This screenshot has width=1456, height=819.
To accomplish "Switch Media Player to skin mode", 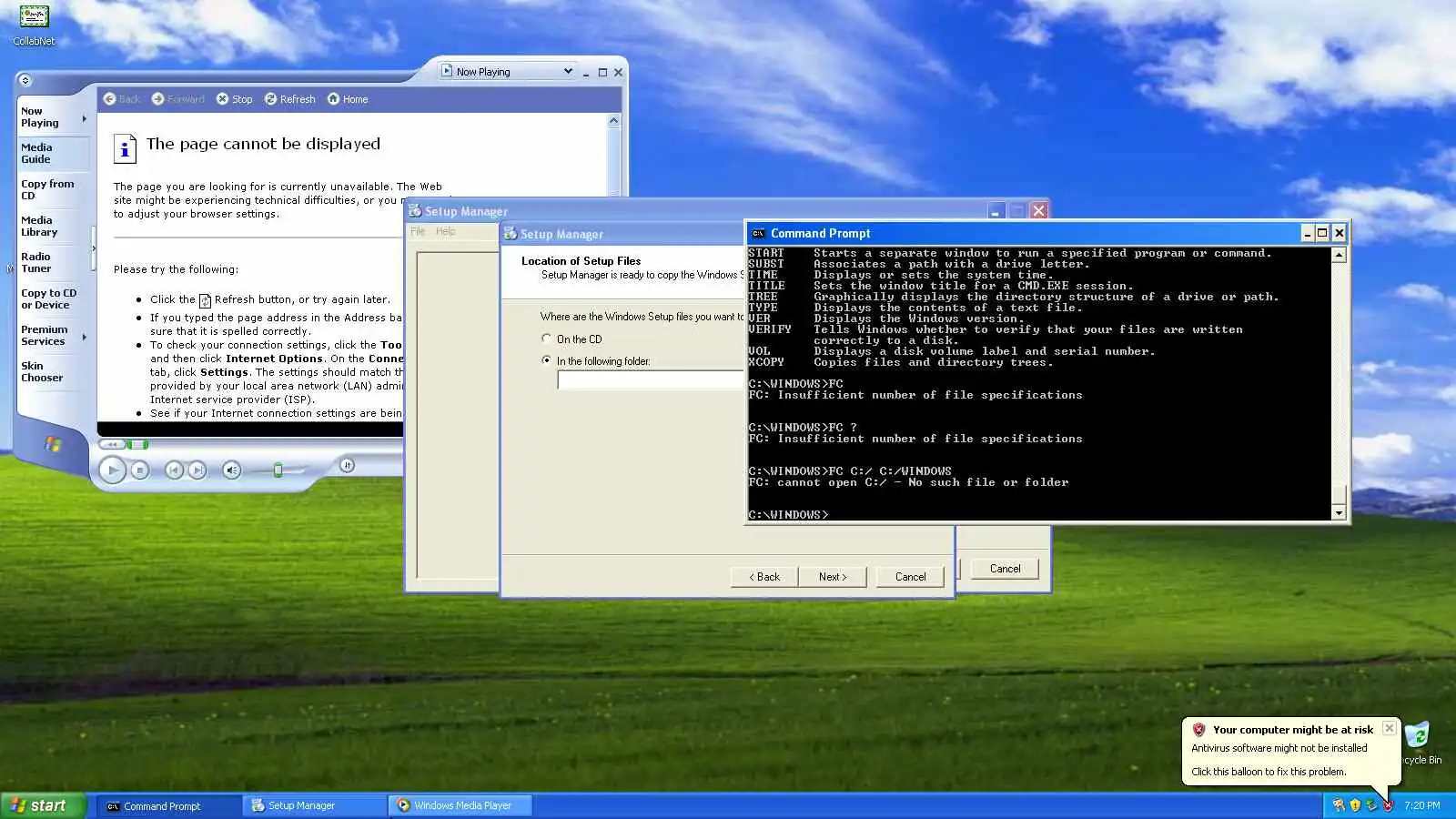I will 347,465.
